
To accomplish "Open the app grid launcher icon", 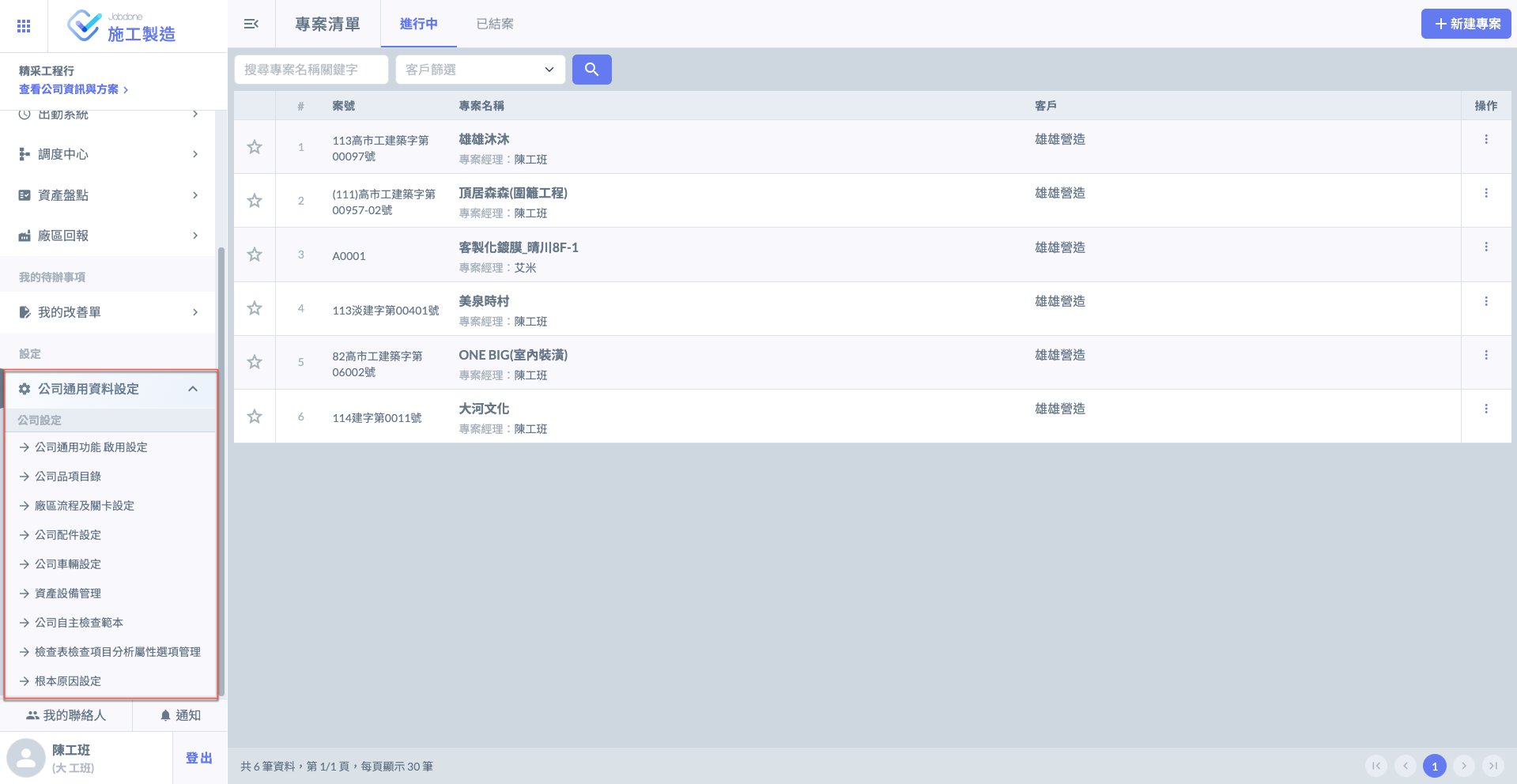I will (24, 26).
